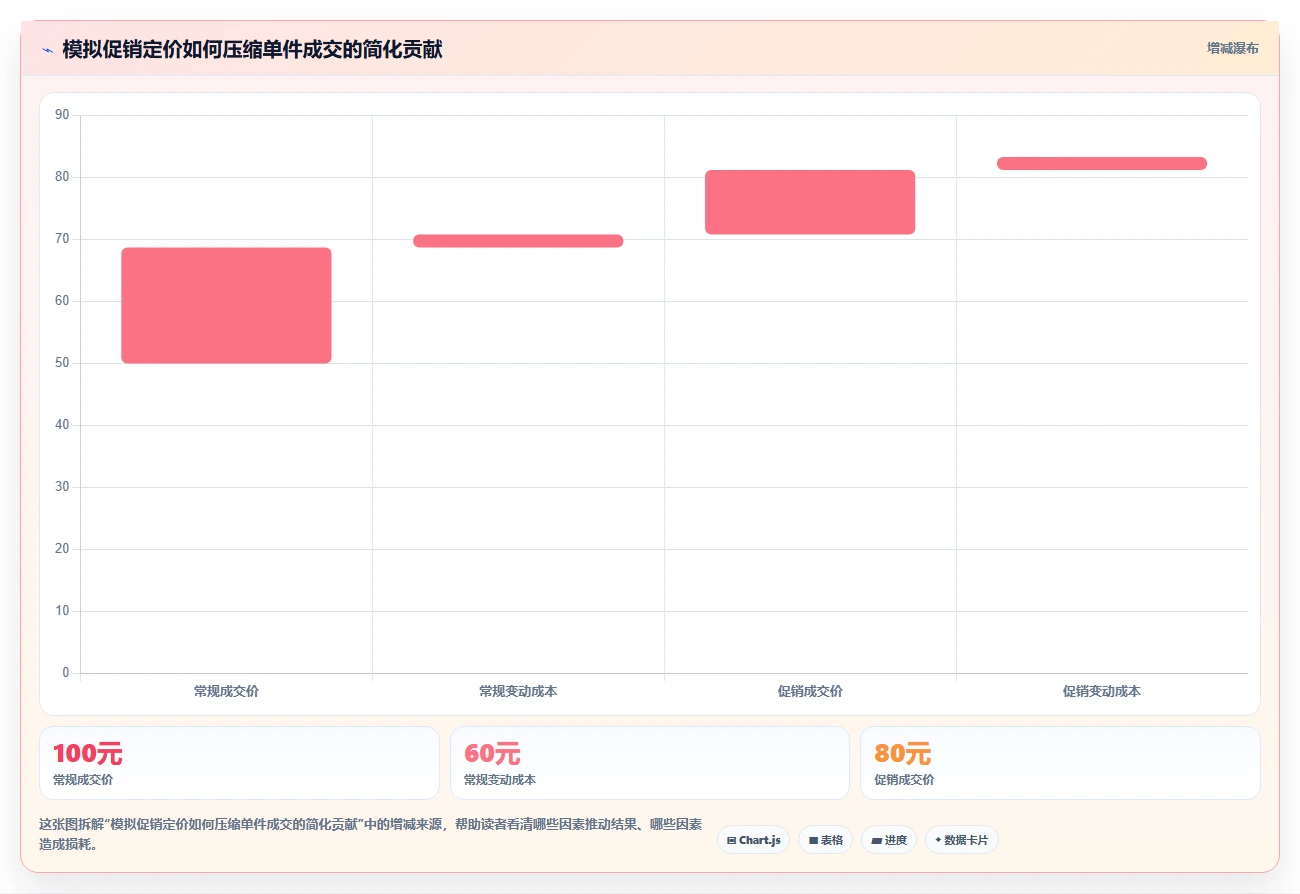Select the 常规成交价 waterfall bar
This screenshot has width=1300, height=894.
(226, 305)
